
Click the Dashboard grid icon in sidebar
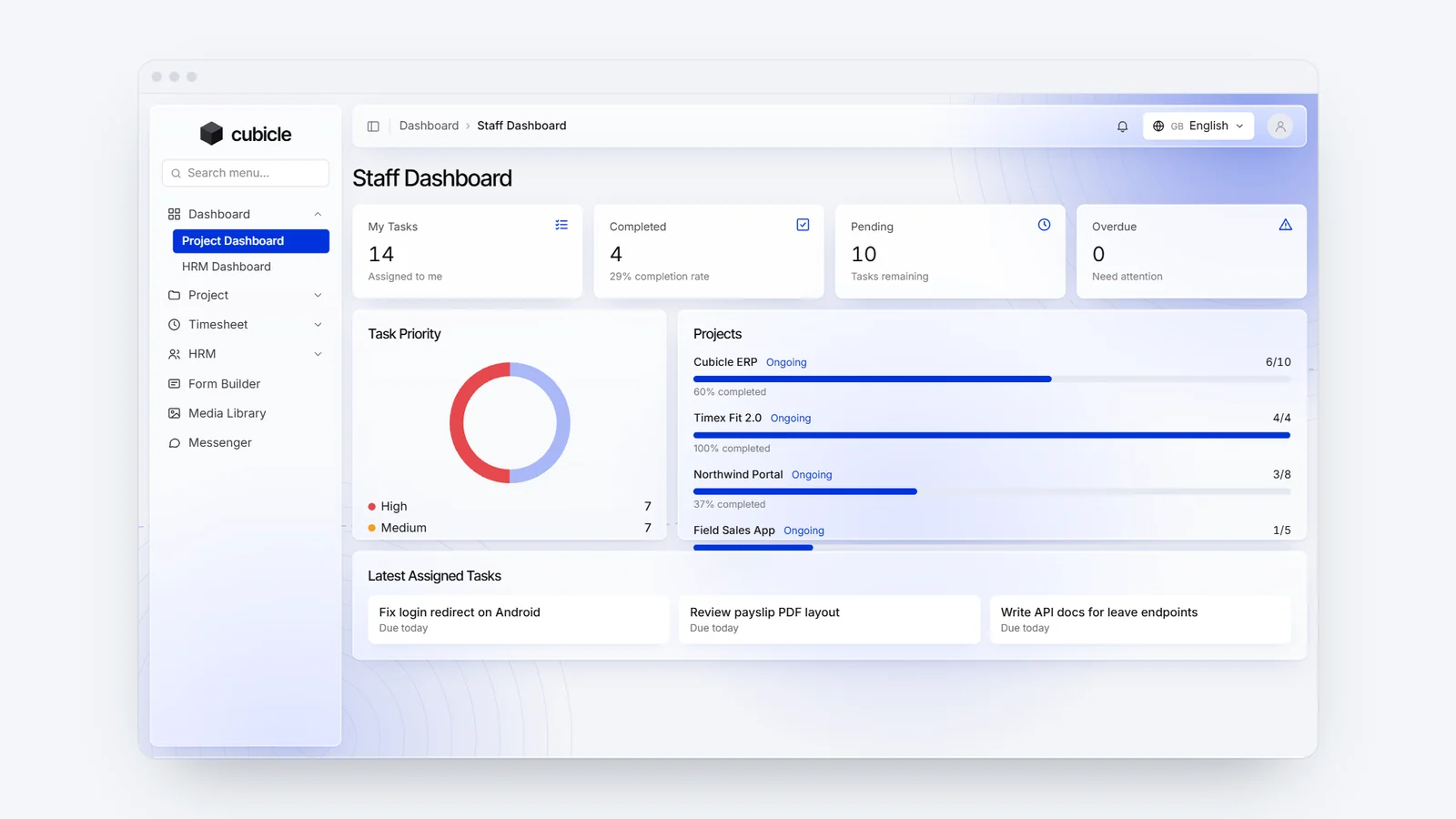pyautogui.click(x=174, y=215)
